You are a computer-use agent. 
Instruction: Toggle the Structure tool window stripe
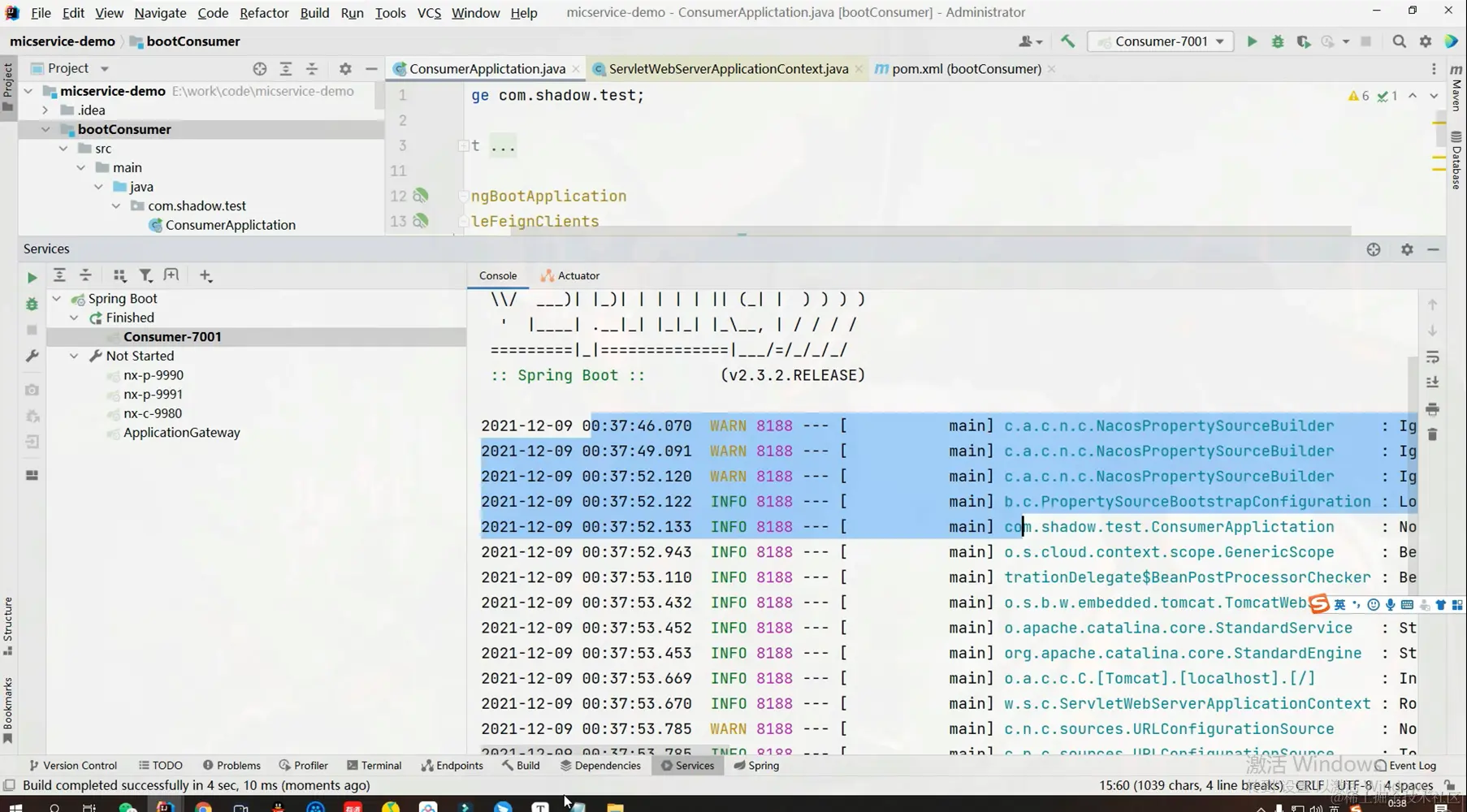[8, 626]
